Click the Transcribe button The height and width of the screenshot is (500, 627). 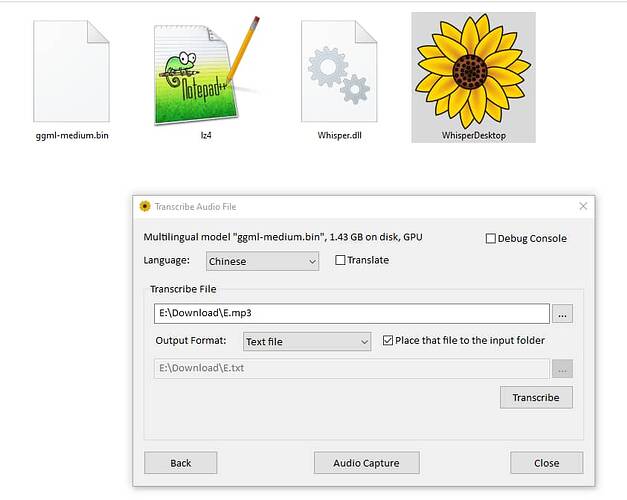pos(536,397)
